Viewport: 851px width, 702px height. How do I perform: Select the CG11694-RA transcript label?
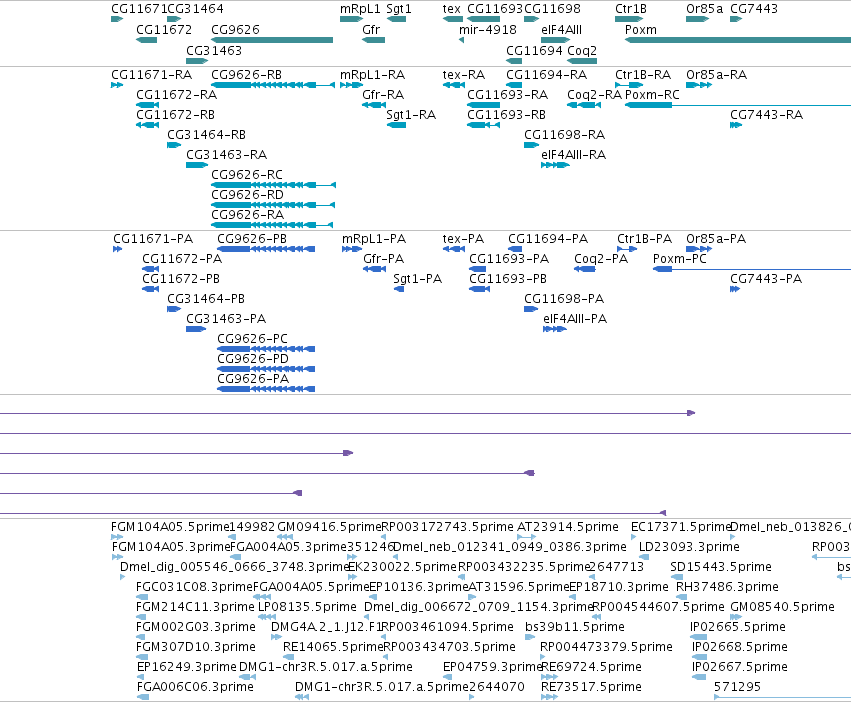(x=547, y=74)
